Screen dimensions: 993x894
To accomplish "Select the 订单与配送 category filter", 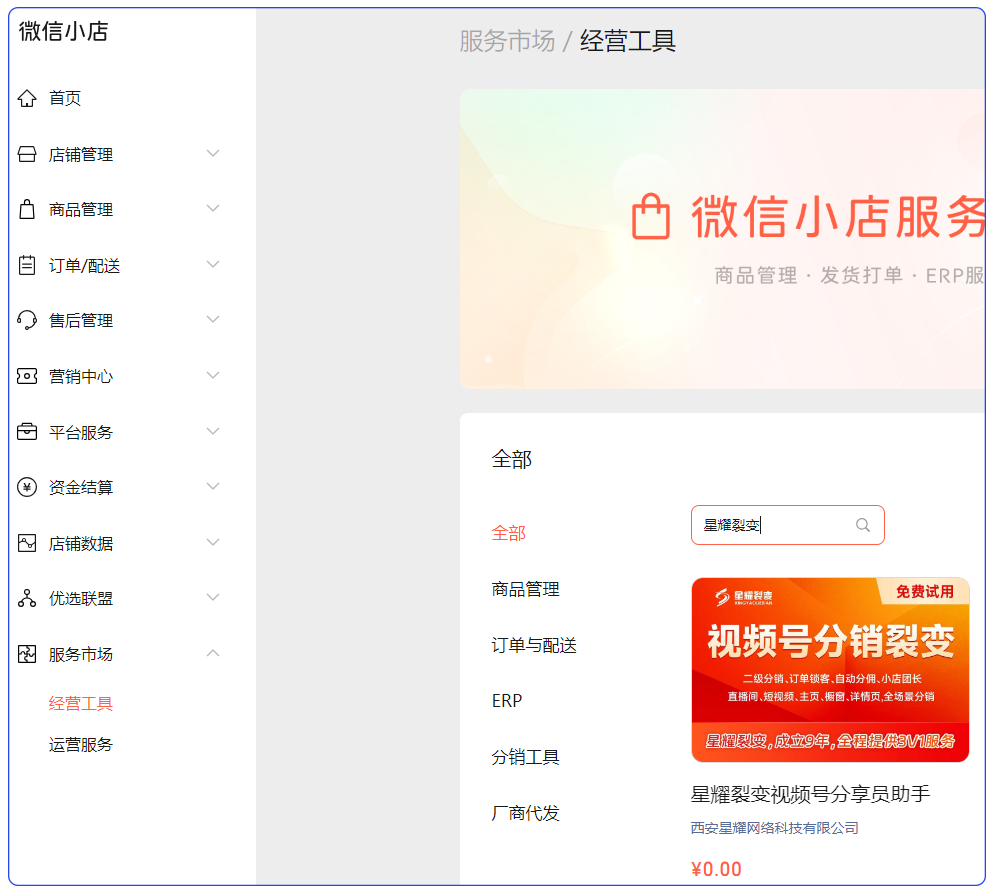I will (x=534, y=645).
